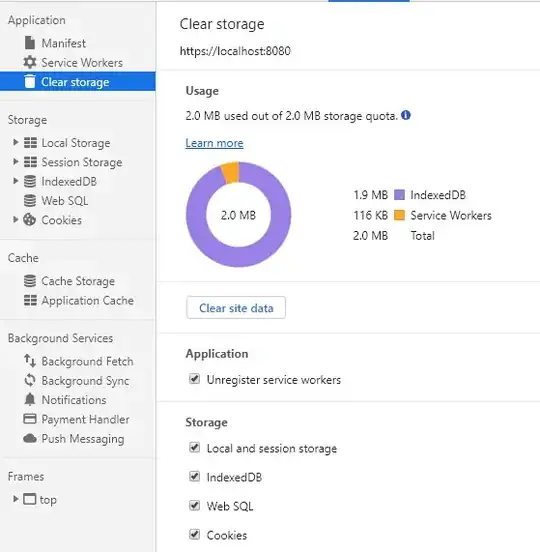540x552 pixels.
Task: Toggle Unregister service workers checkbox
Action: pos(195,379)
